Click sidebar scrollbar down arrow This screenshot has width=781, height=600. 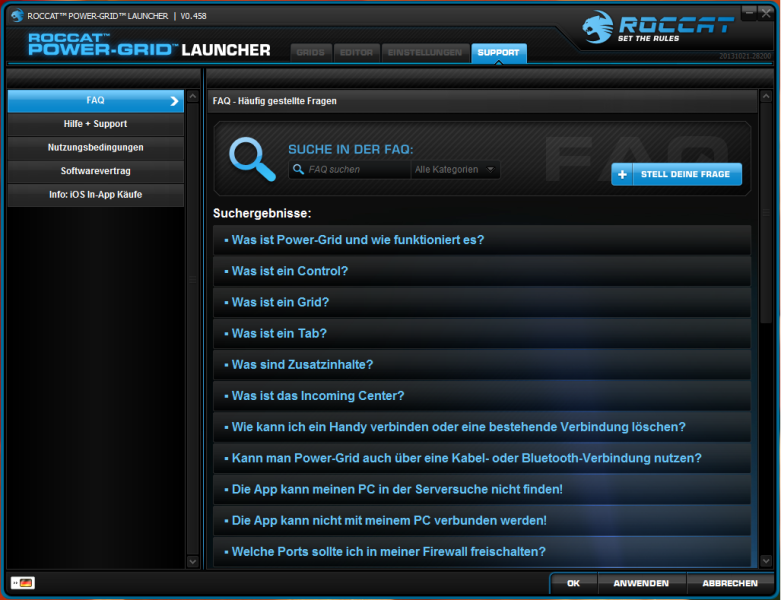(x=193, y=562)
